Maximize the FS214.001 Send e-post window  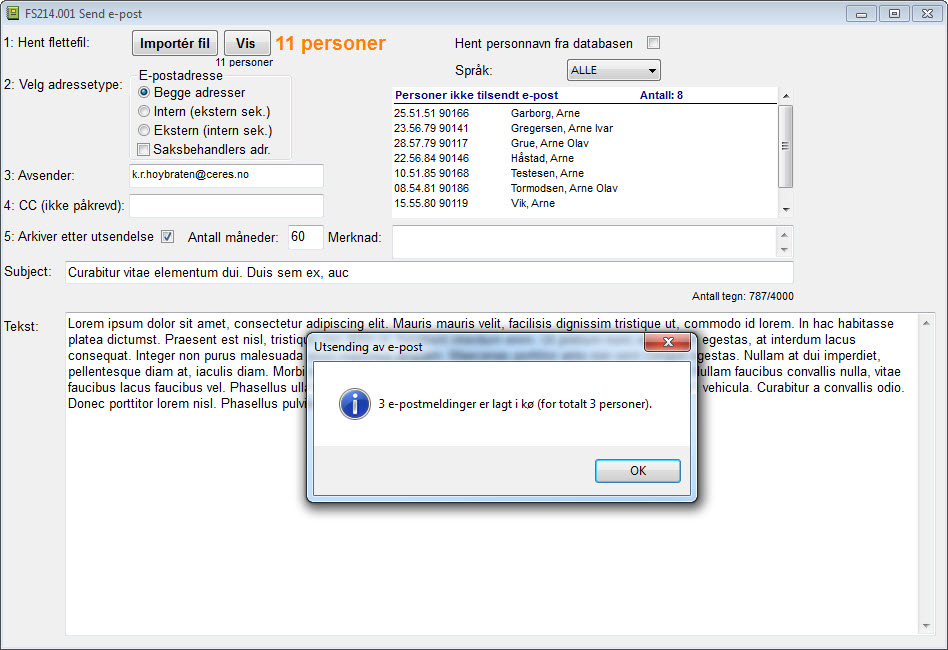coord(894,13)
